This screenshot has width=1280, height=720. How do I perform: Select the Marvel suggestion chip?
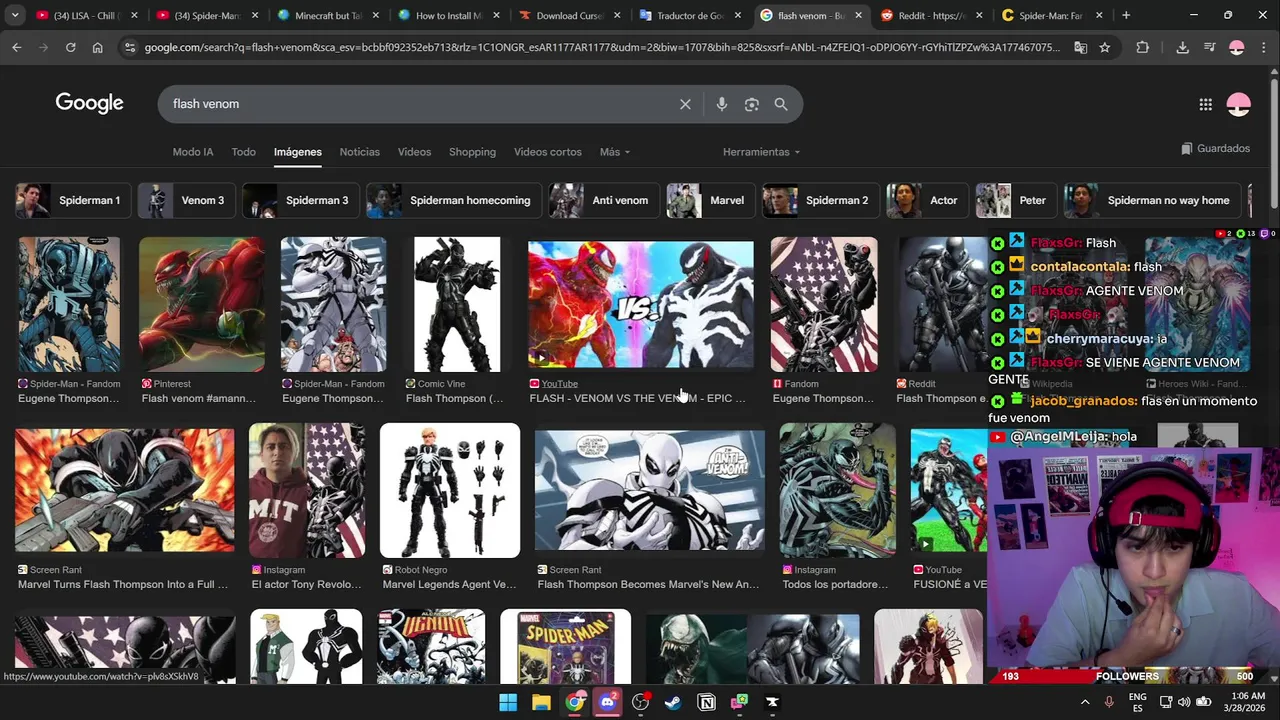tap(710, 200)
